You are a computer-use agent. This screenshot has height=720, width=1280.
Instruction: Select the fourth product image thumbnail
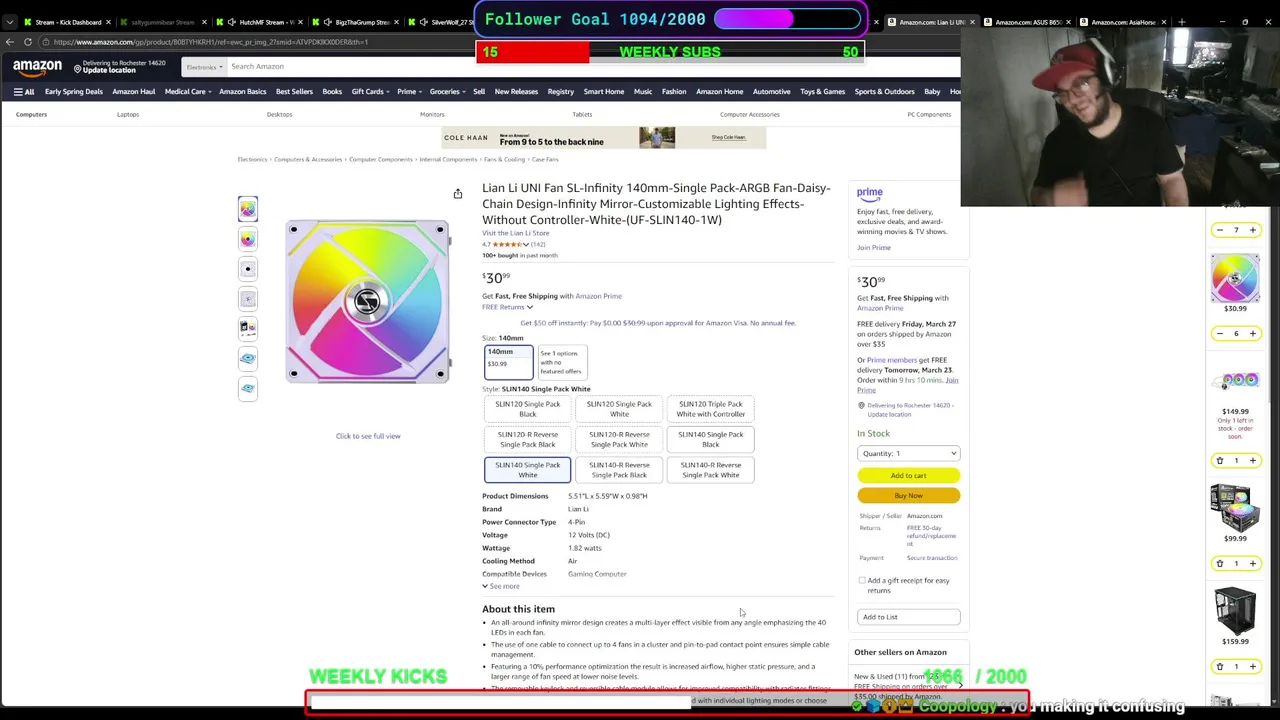(248, 299)
